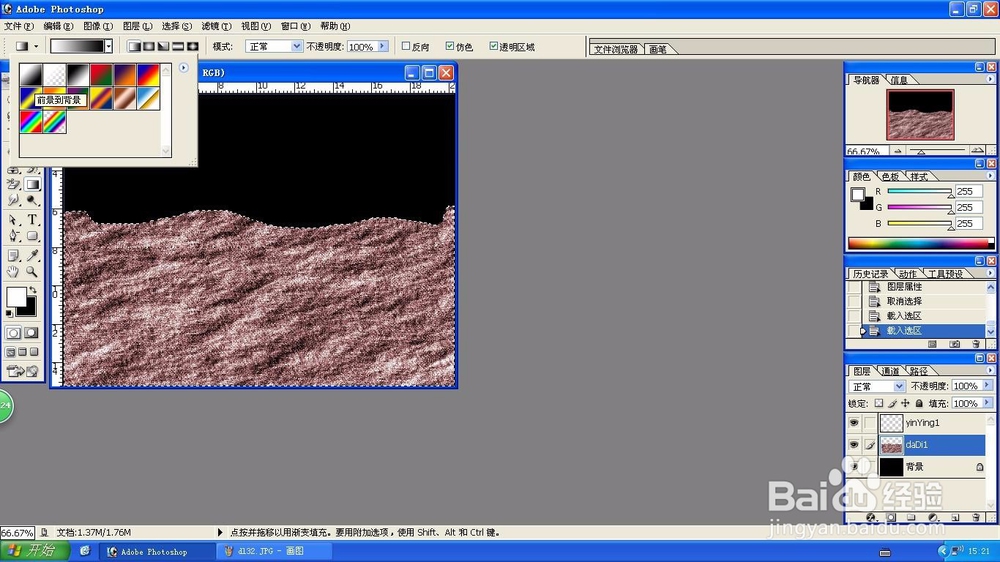
Task: Choose Reflected gradient style icon
Action: 178,47
